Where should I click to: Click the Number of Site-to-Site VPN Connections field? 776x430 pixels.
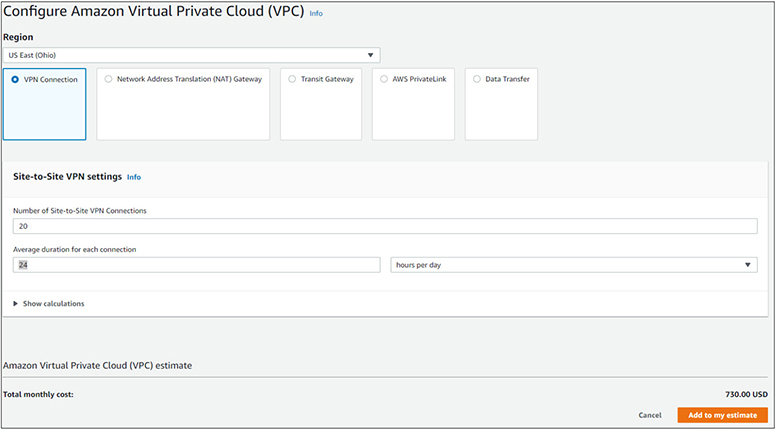384,227
